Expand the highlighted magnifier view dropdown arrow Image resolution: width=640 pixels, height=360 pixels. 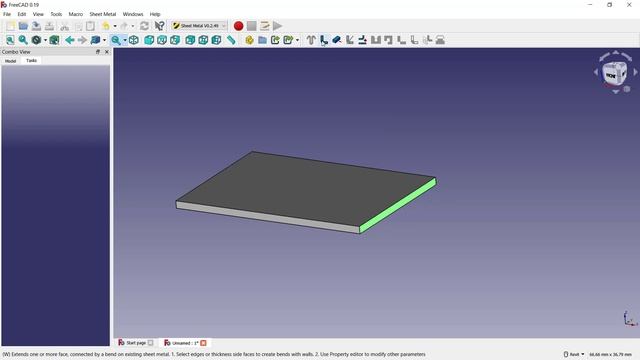(125, 40)
